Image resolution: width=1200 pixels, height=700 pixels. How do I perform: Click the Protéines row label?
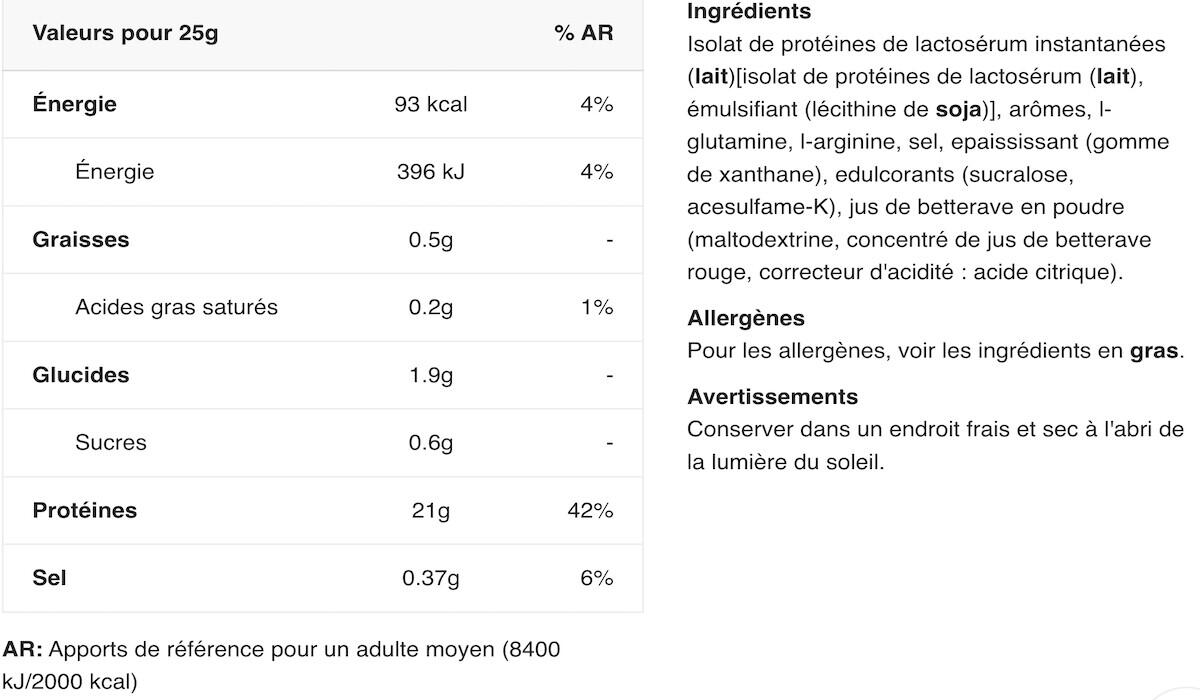point(85,510)
